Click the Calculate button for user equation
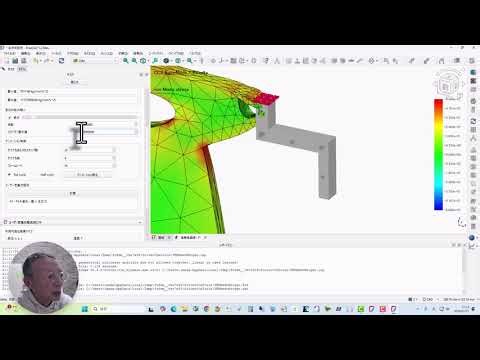The image size is (480, 360). 72,193
